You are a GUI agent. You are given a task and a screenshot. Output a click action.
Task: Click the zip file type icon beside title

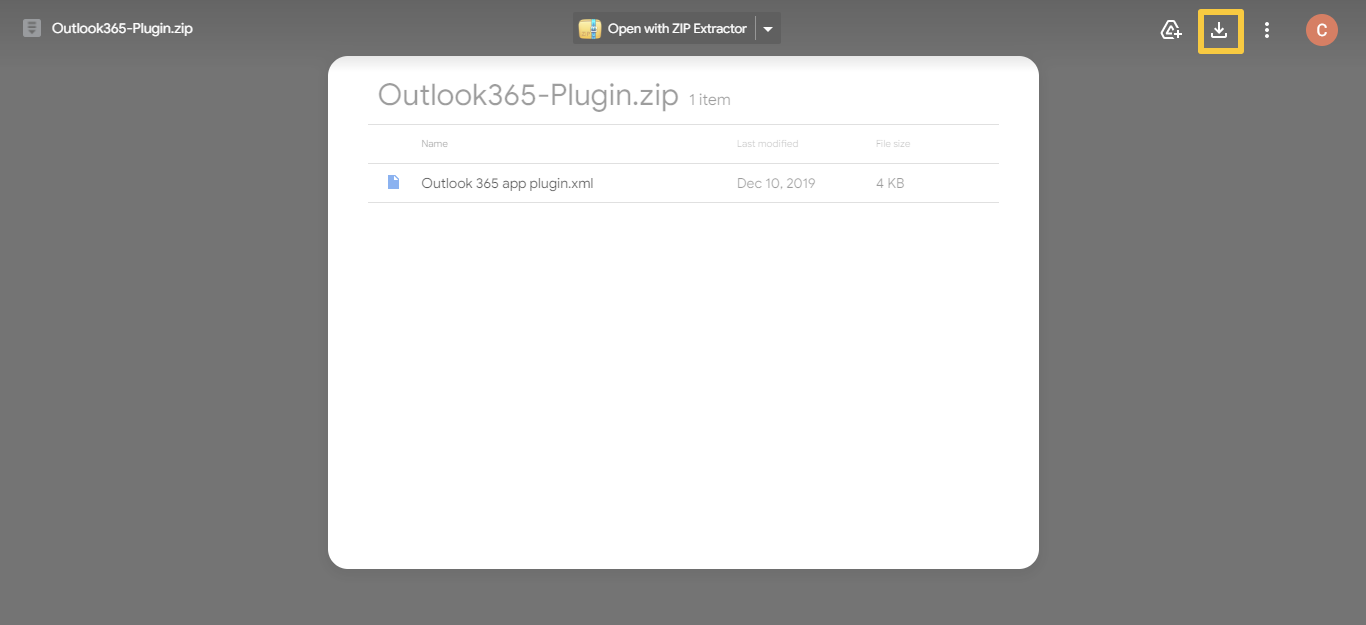[32, 28]
